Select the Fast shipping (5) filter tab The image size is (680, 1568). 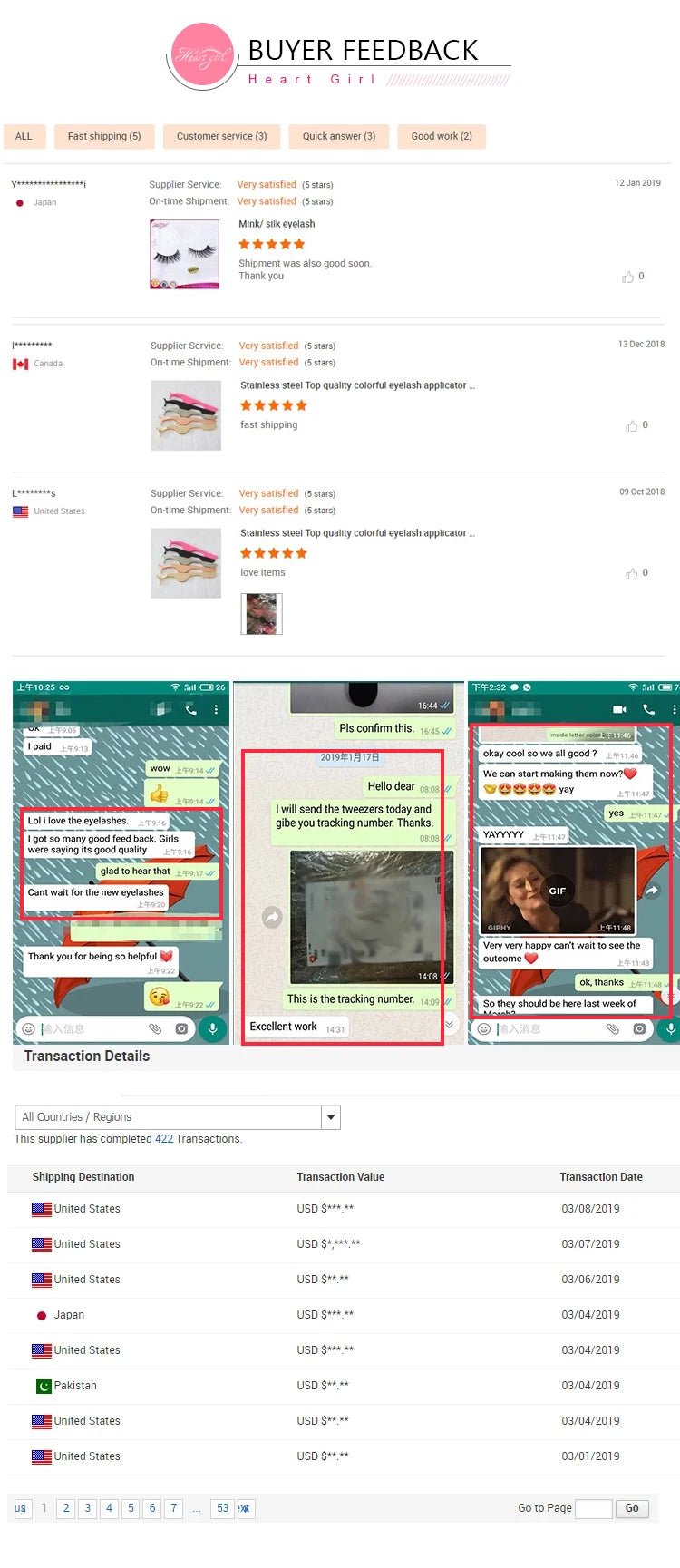[104, 136]
